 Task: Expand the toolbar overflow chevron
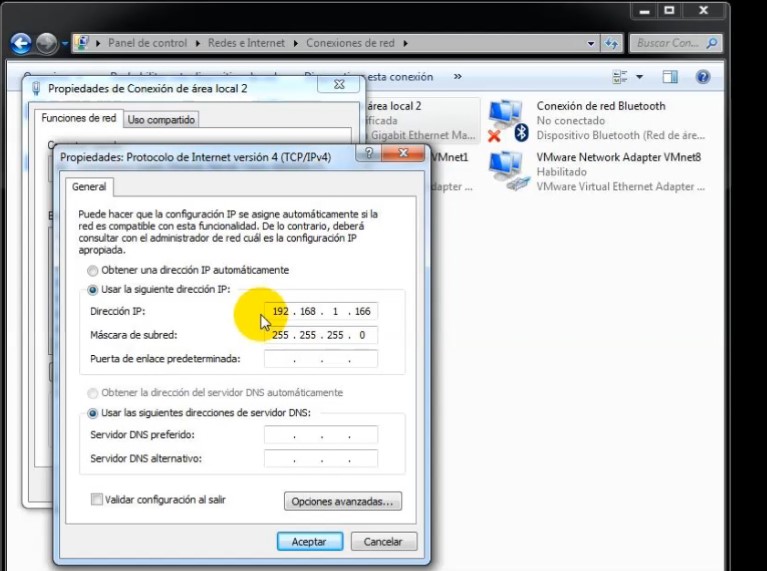457,76
